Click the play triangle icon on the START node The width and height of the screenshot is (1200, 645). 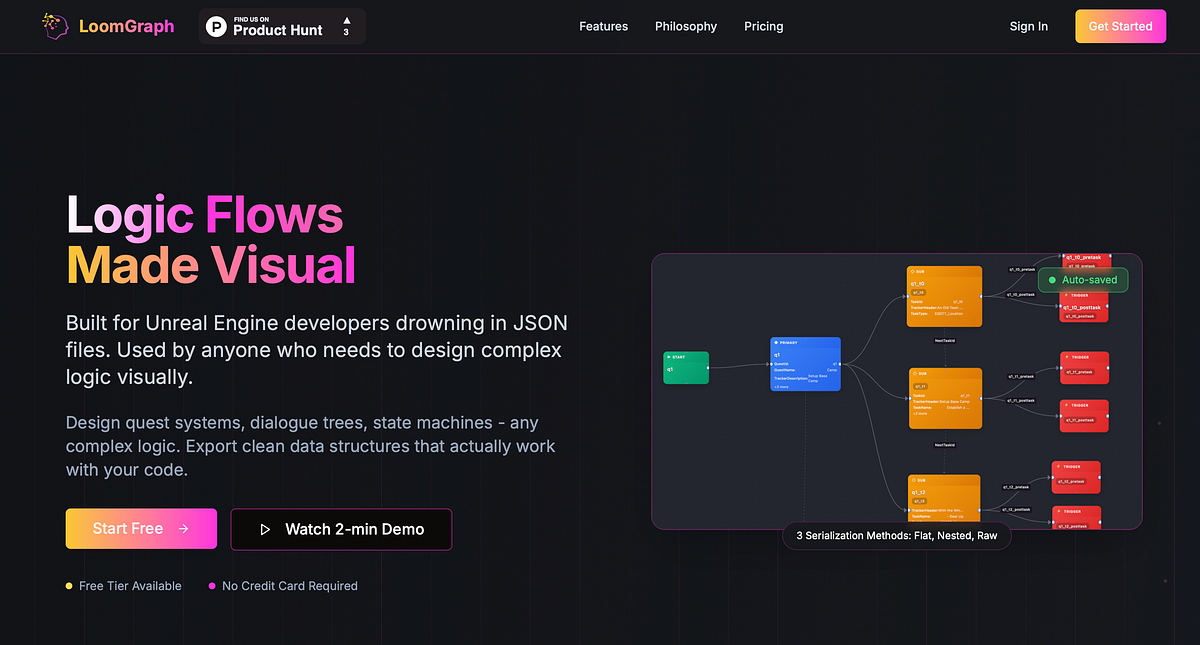point(669,355)
